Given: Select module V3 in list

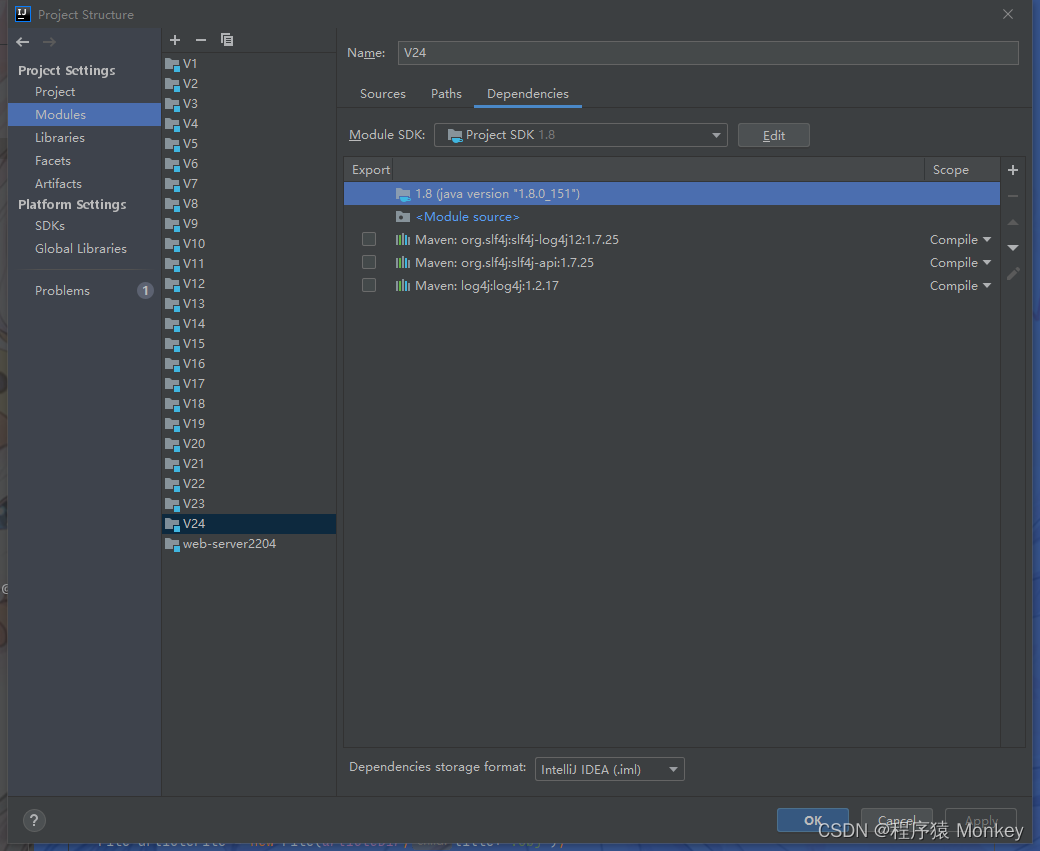Looking at the screenshot, I should pyautogui.click(x=249, y=104).
